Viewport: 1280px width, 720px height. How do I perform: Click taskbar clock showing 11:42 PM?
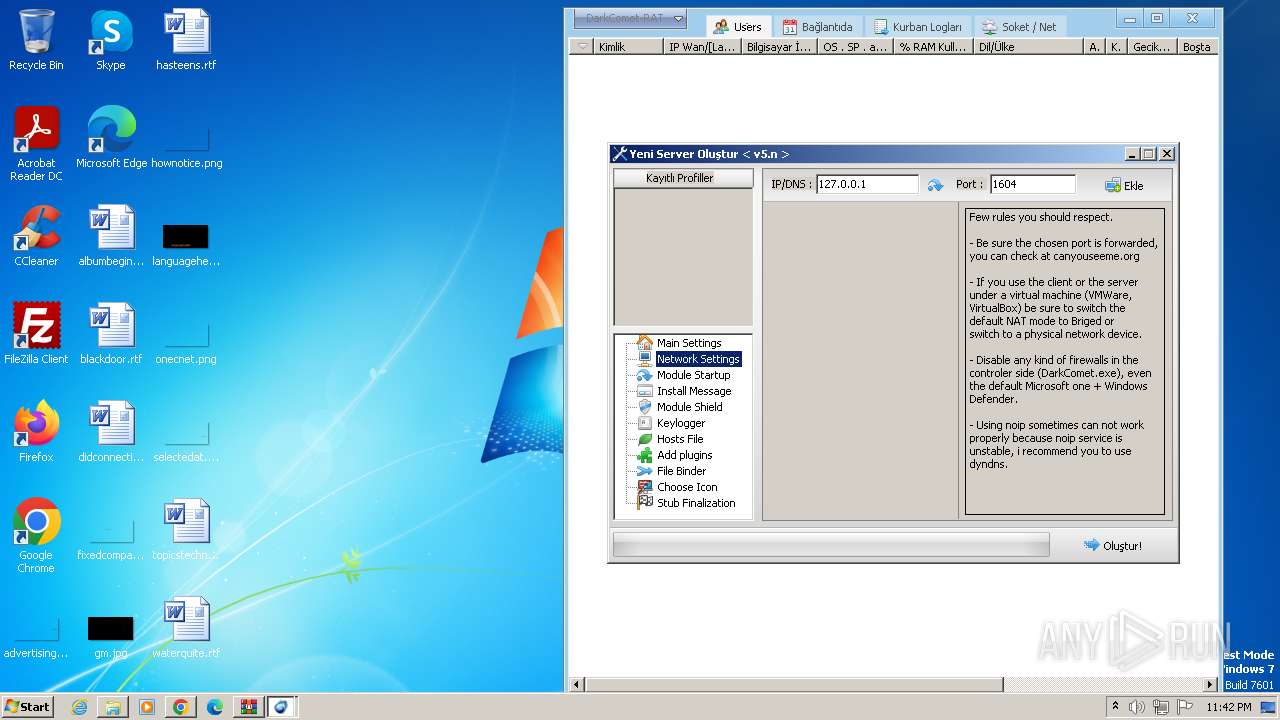pos(1229,707)
